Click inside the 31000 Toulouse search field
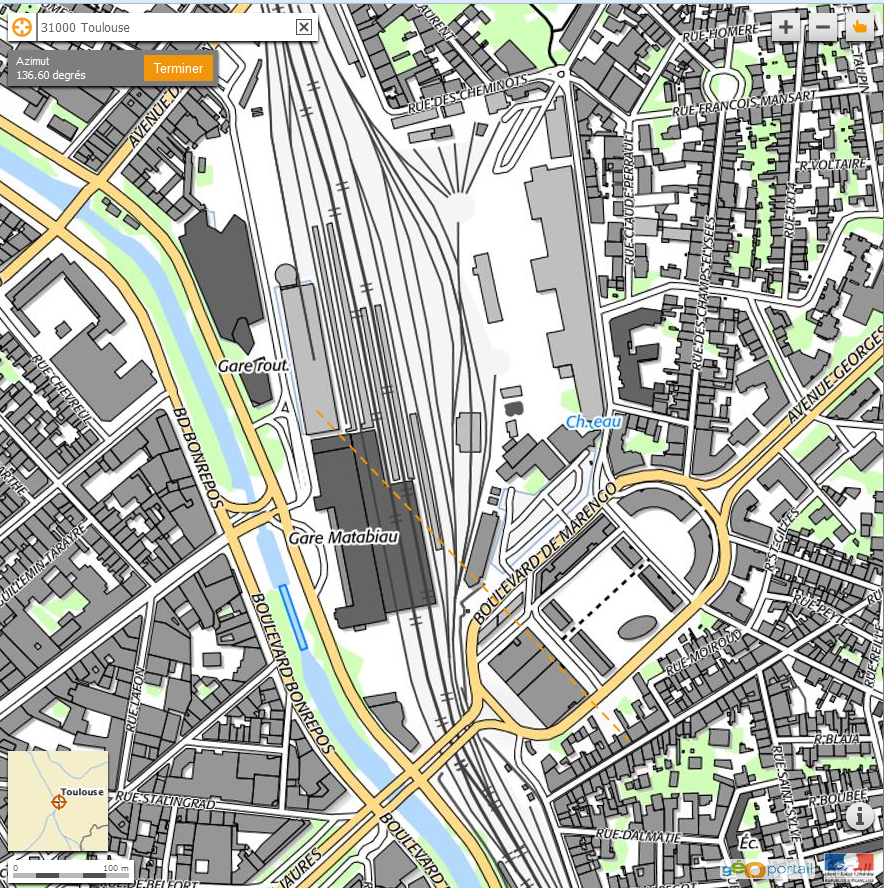This screenshot has width=884, height=888. [160, 27]
